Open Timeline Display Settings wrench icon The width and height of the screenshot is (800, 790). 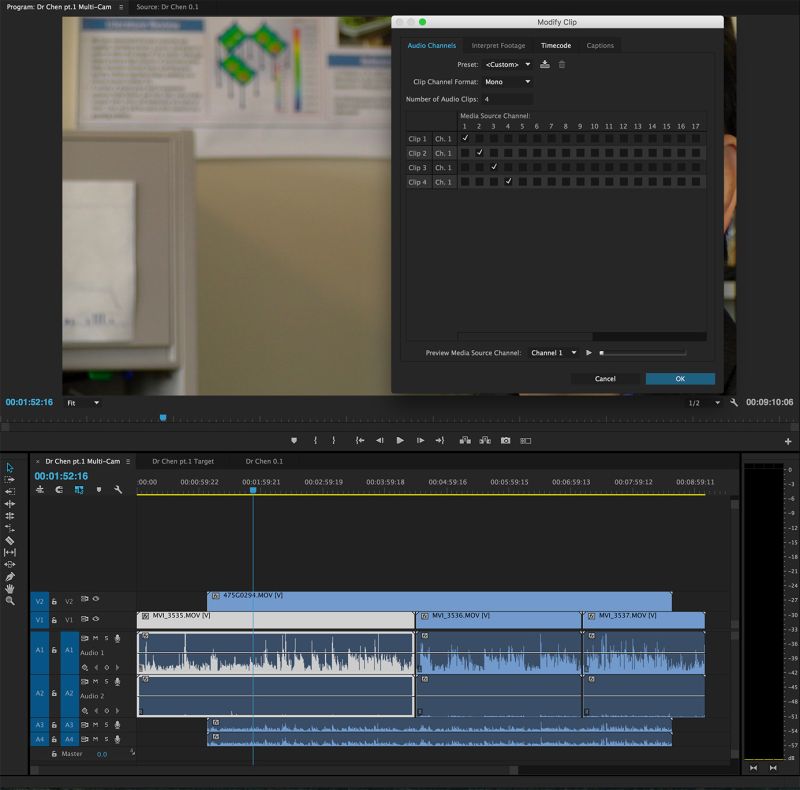[x=117, y=487]
